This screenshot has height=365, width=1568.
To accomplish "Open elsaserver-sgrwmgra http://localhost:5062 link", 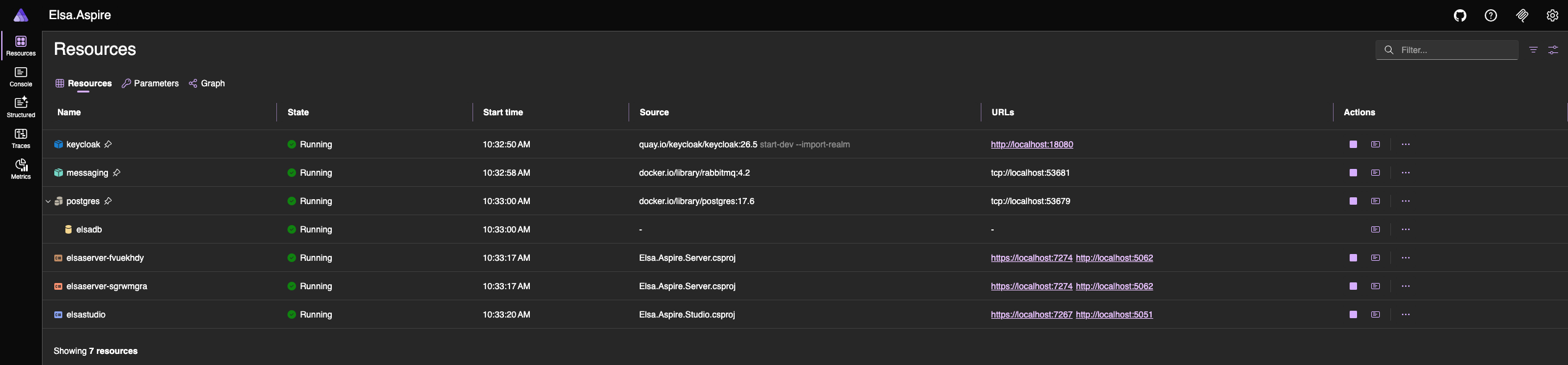I will coord(1114,286).
